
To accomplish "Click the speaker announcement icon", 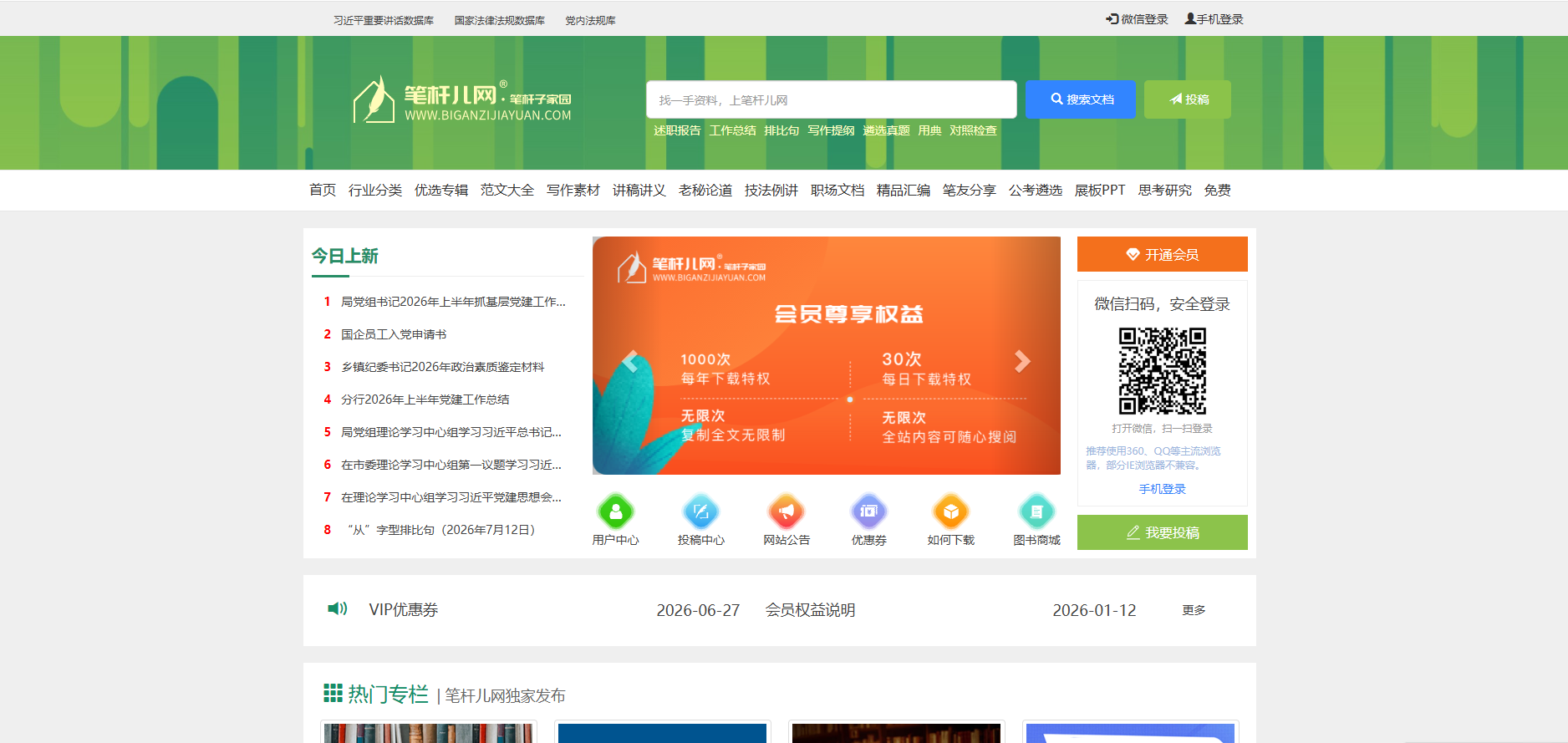I will (338, 608).
